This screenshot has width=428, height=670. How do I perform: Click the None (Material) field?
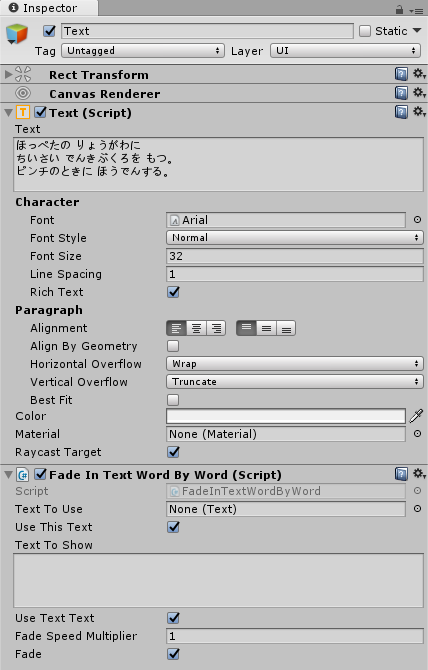coord(286,434)
